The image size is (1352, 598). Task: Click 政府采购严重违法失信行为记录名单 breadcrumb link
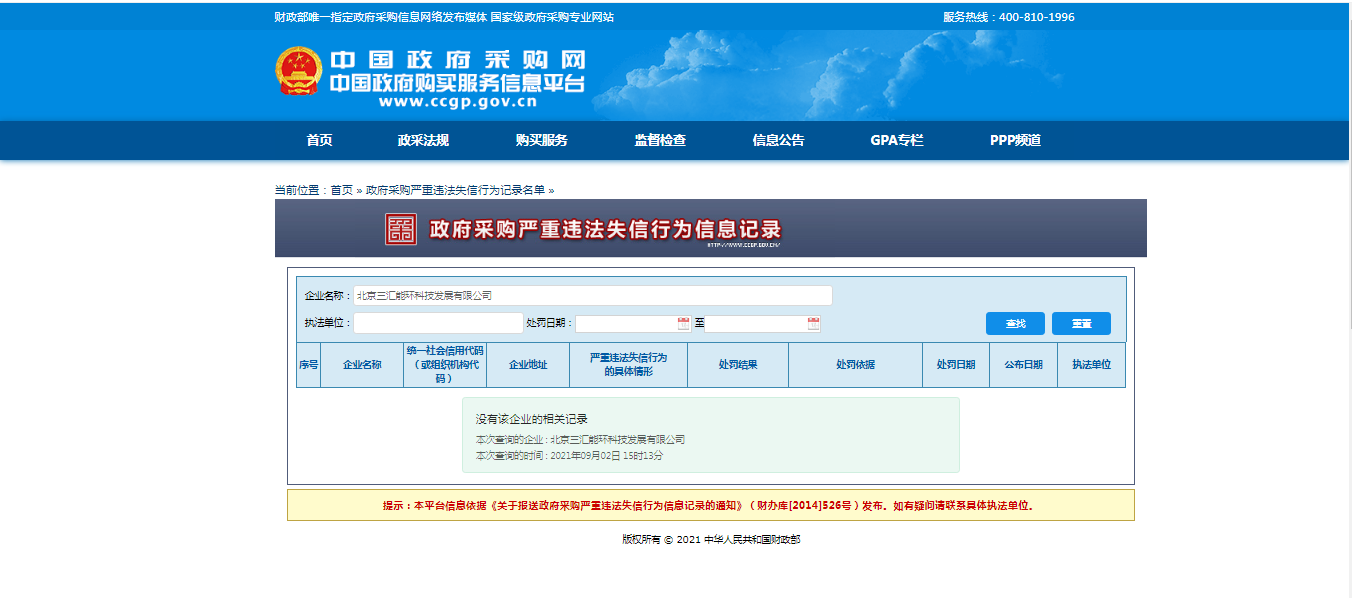455,190
